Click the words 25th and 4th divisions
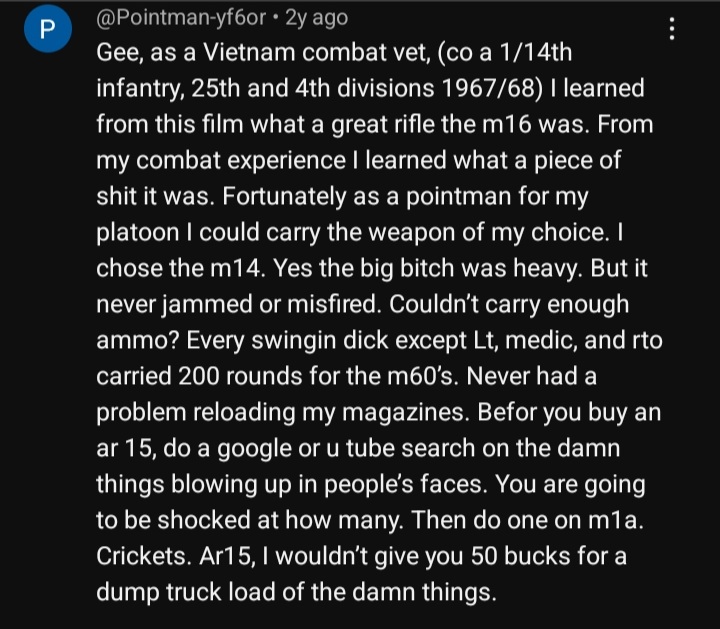The width and height of the screenshot is (720, 629). point(312,88)
